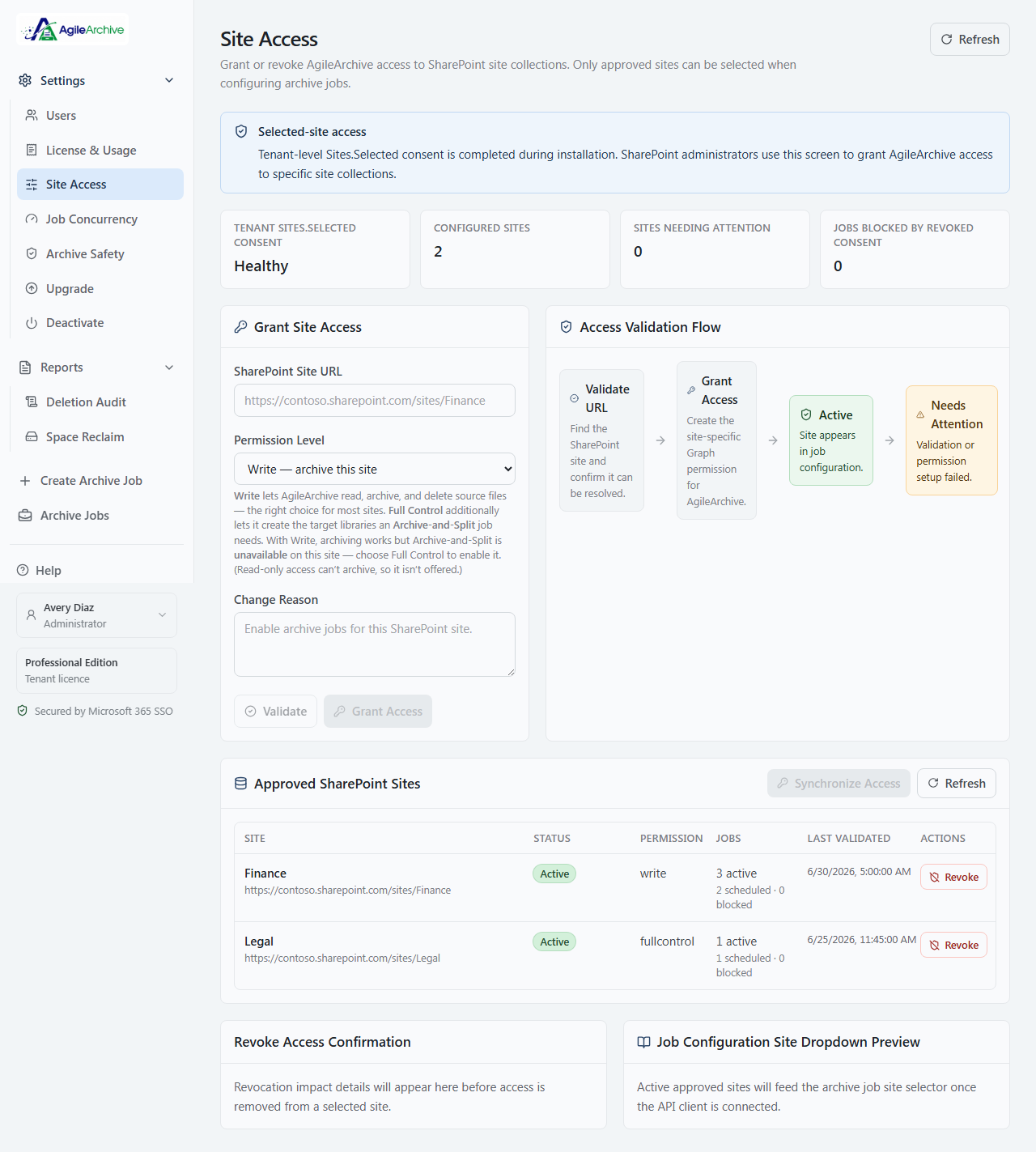The height and width of the screenshot is (1152, 1036).
Task: Click the Archive Safety shield icon
Action: [x=32, y=253]
